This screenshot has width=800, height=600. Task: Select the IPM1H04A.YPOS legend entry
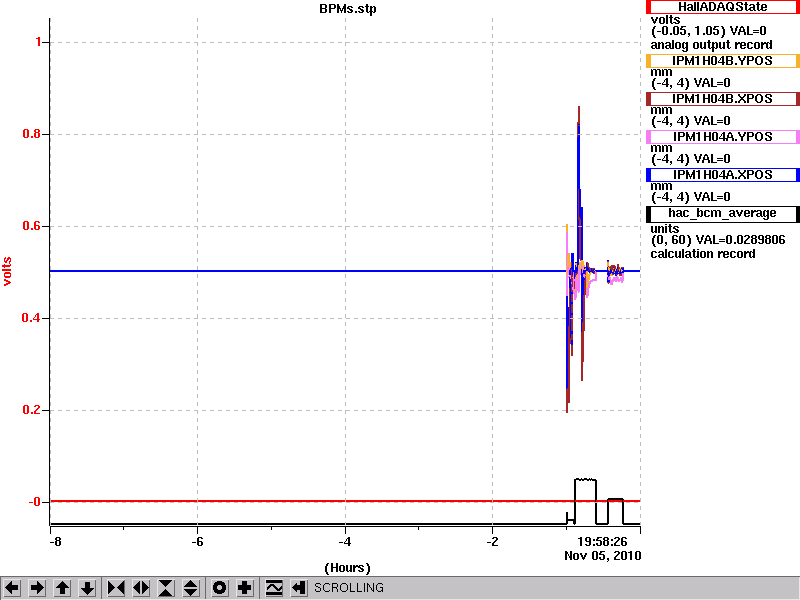click(x=722, y=137)
